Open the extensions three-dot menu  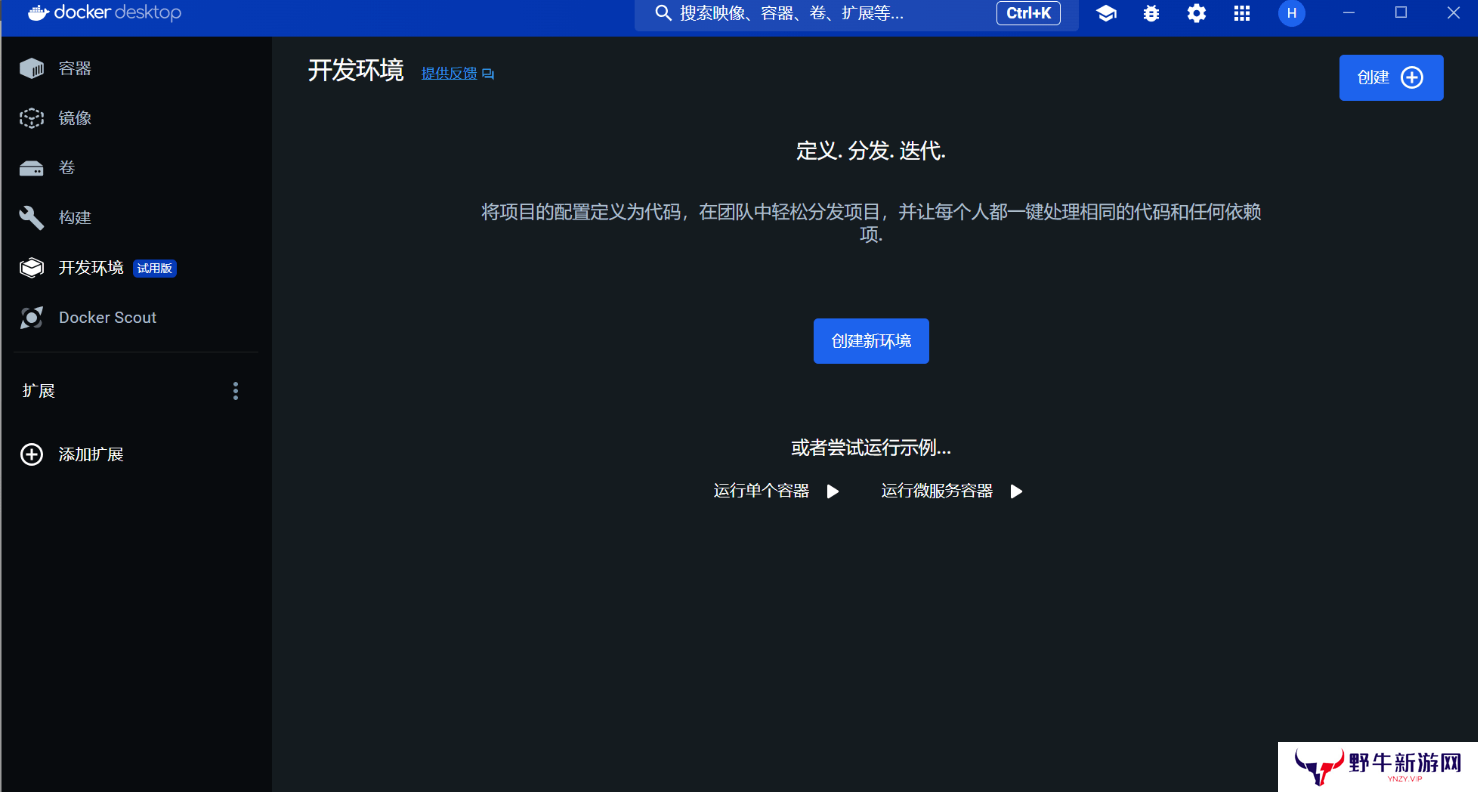(236, 391)
